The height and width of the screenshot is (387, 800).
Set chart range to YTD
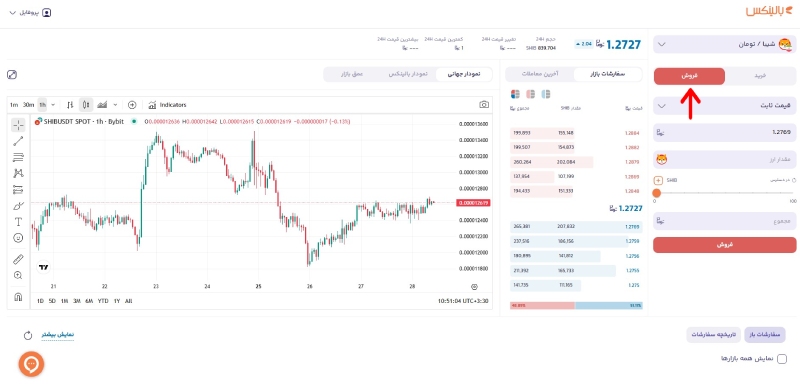pyautogui.click(x=103, y=301)
